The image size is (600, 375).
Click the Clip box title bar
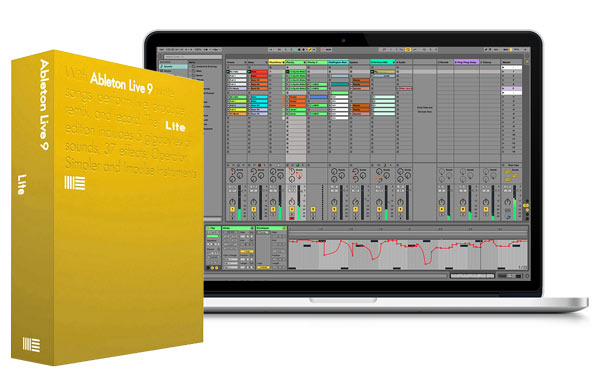pos(214,228)
